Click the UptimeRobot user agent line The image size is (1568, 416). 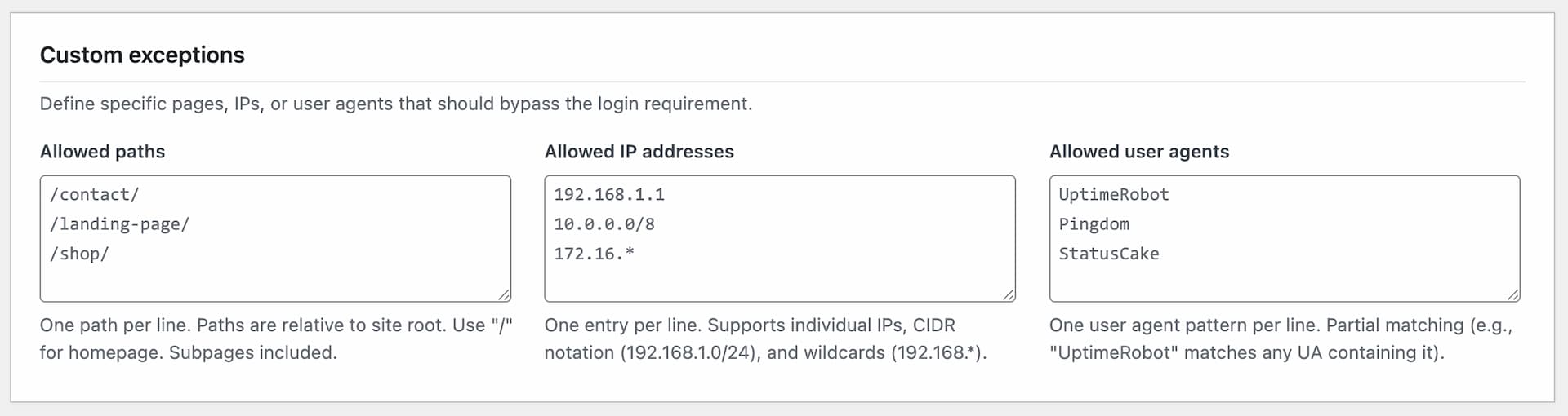[x=1114, y=195]
